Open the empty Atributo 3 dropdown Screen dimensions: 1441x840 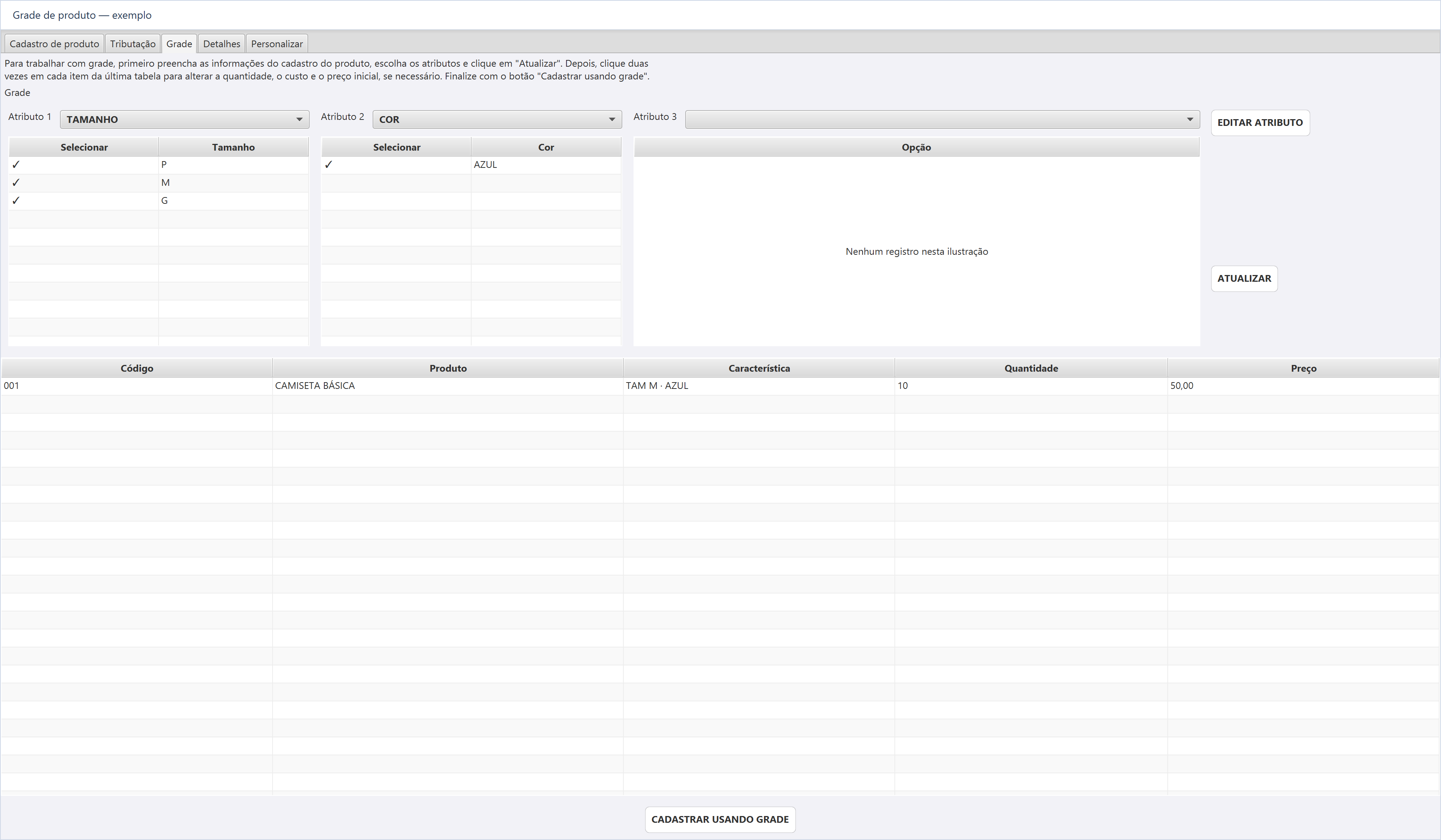coord(942,120)
